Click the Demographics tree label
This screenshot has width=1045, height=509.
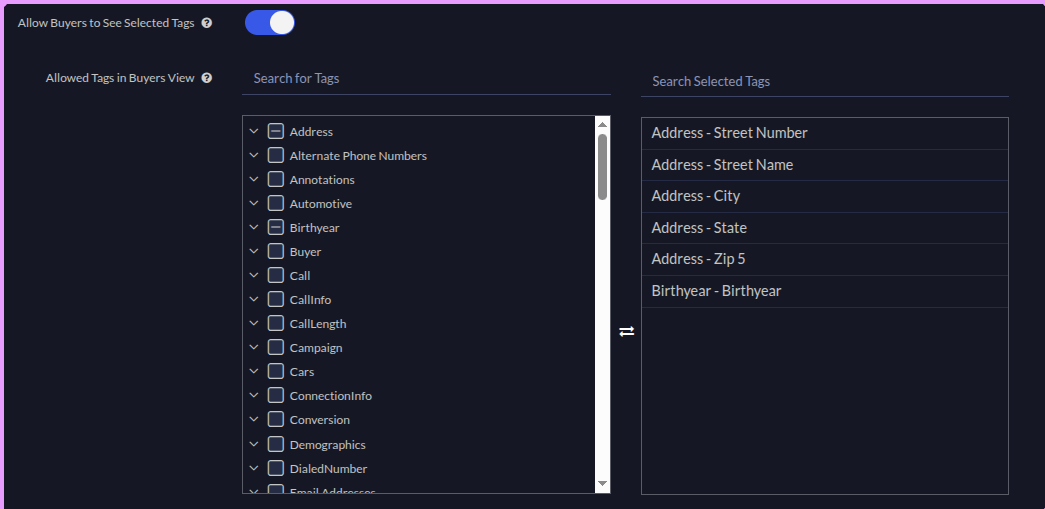327,444
